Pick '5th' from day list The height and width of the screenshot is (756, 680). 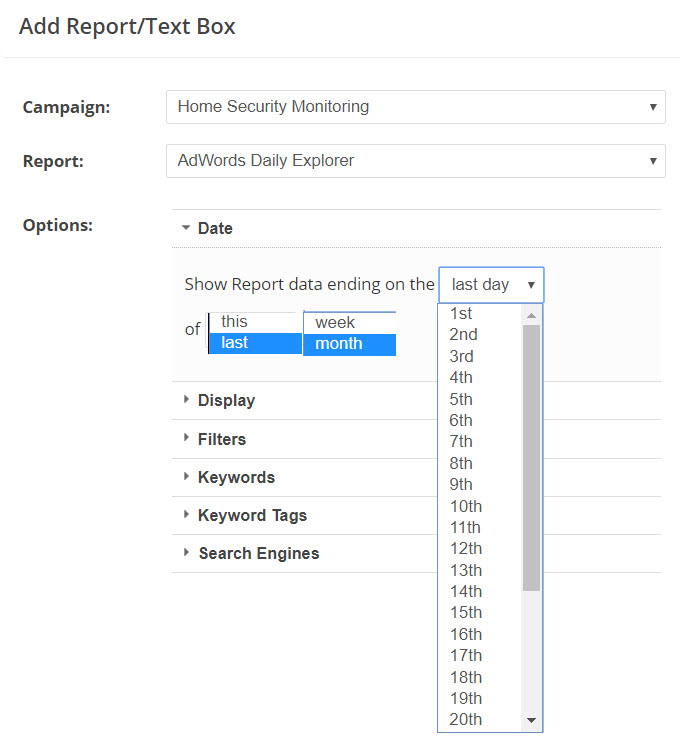tap(462, 399)
